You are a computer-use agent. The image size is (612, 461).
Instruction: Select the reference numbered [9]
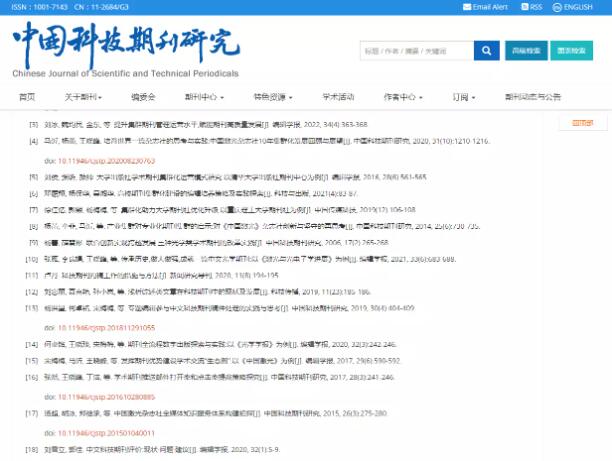point(209,242)
